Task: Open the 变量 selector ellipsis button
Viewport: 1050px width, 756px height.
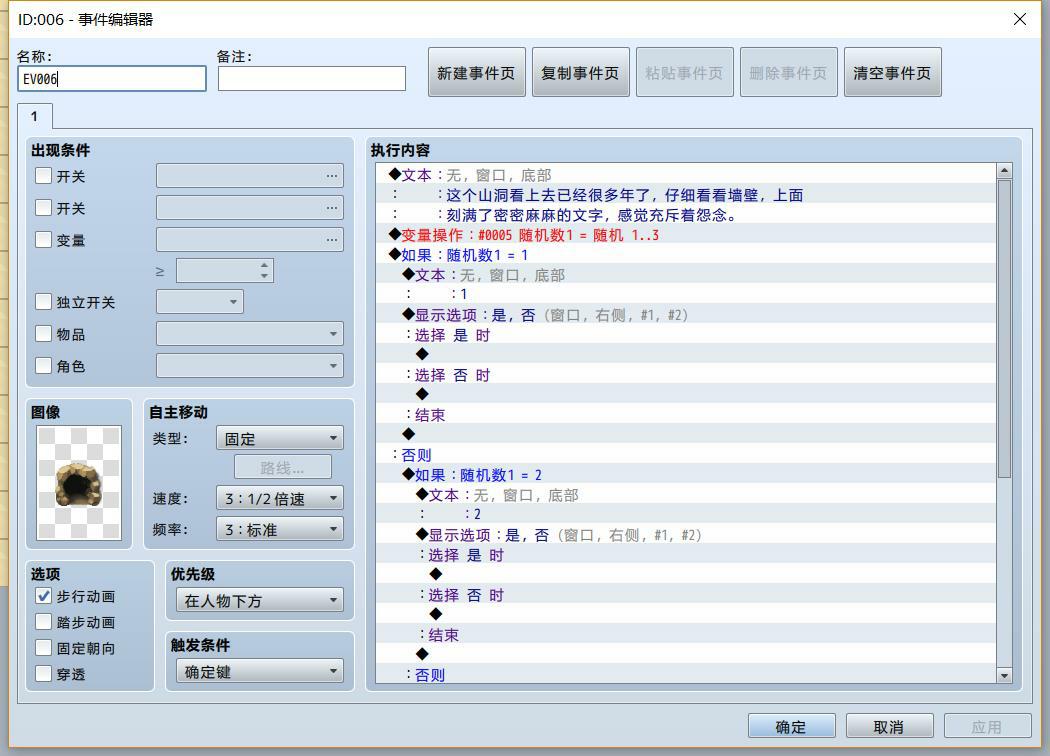Action: click(331, 240)
